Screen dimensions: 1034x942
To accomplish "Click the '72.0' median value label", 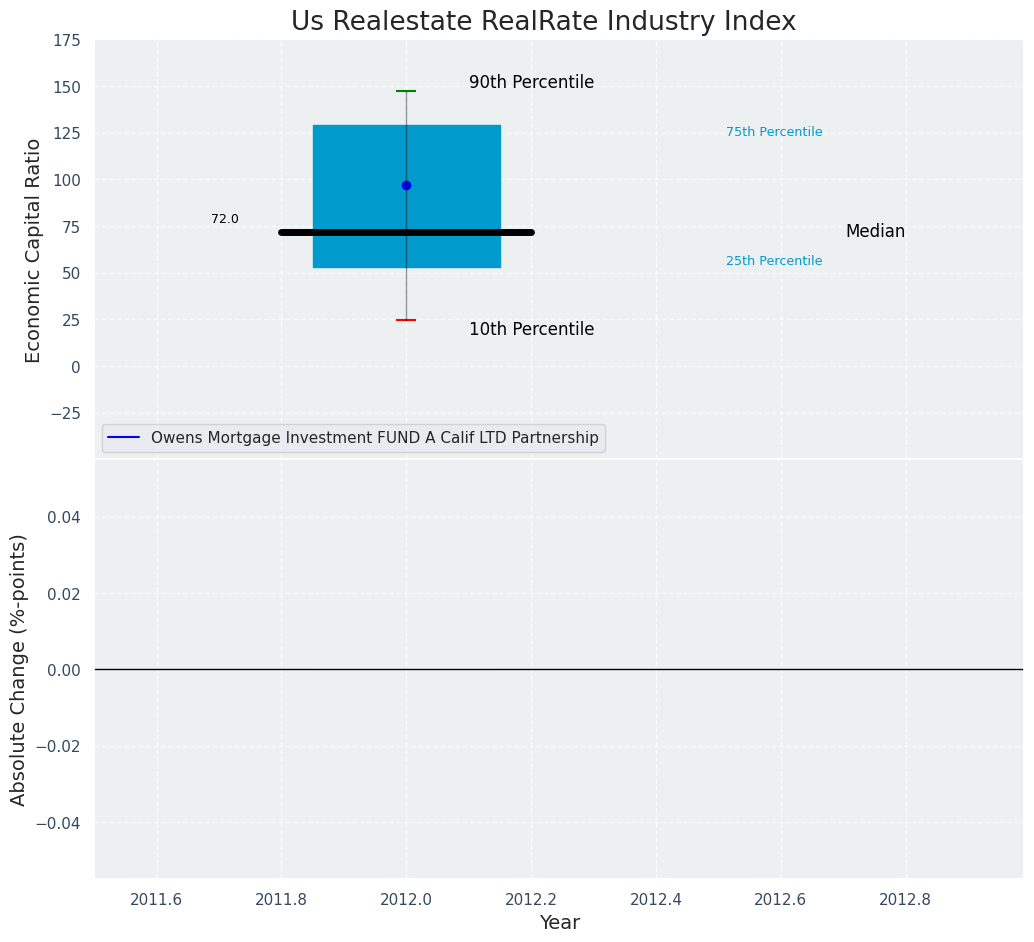I will (225, 219).
